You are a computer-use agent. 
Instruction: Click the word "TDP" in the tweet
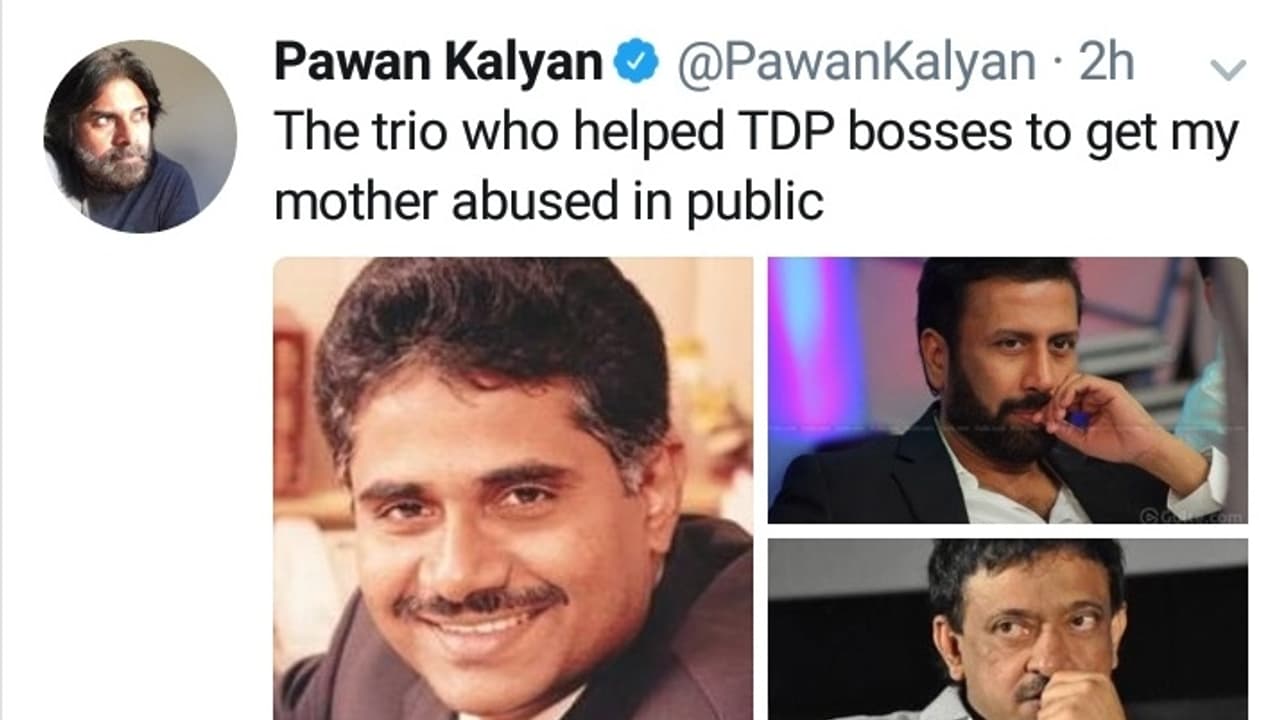(787, 131)
